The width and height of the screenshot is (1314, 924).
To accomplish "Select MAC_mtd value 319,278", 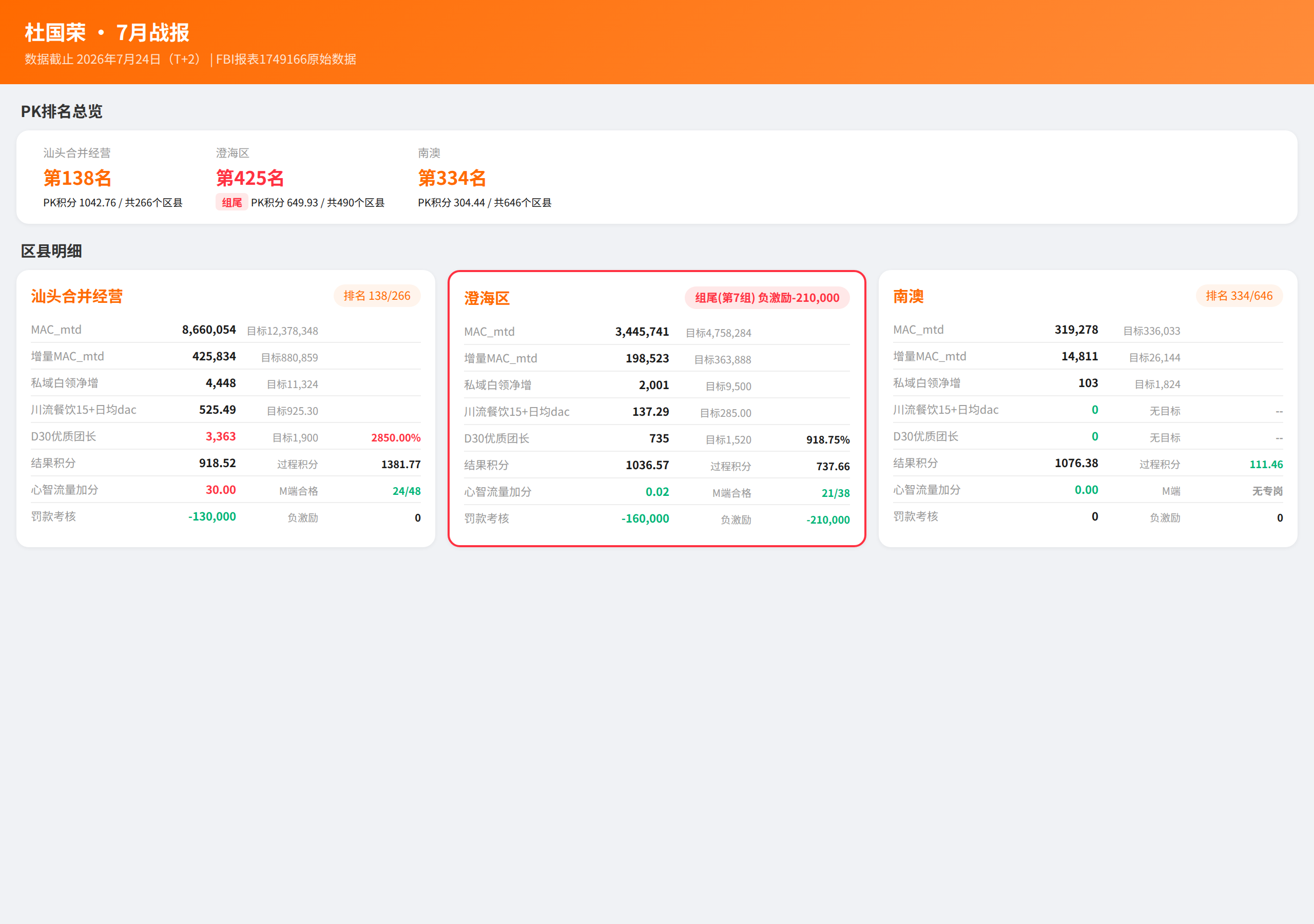I will coord(1076,330).
